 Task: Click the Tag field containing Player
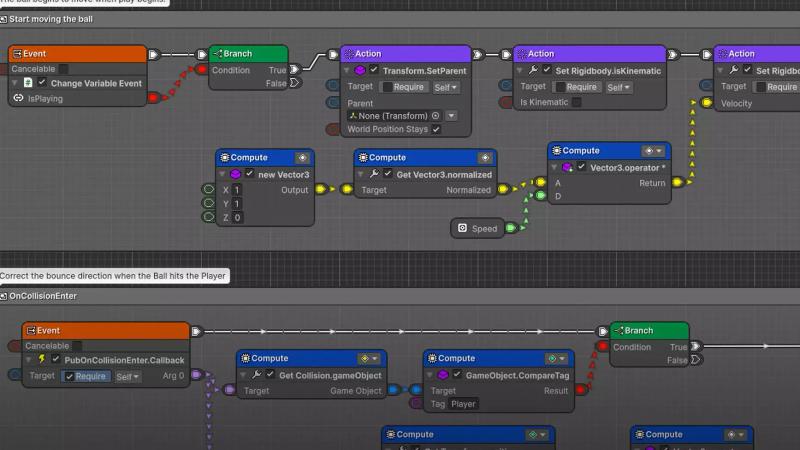click(463, 404)
